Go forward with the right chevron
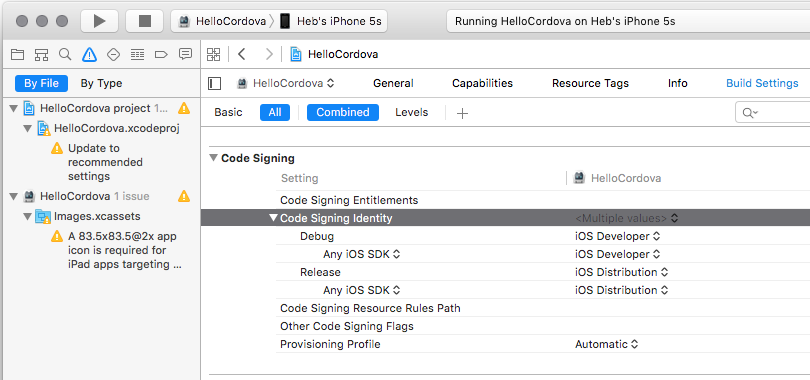 tap(269, 54)
